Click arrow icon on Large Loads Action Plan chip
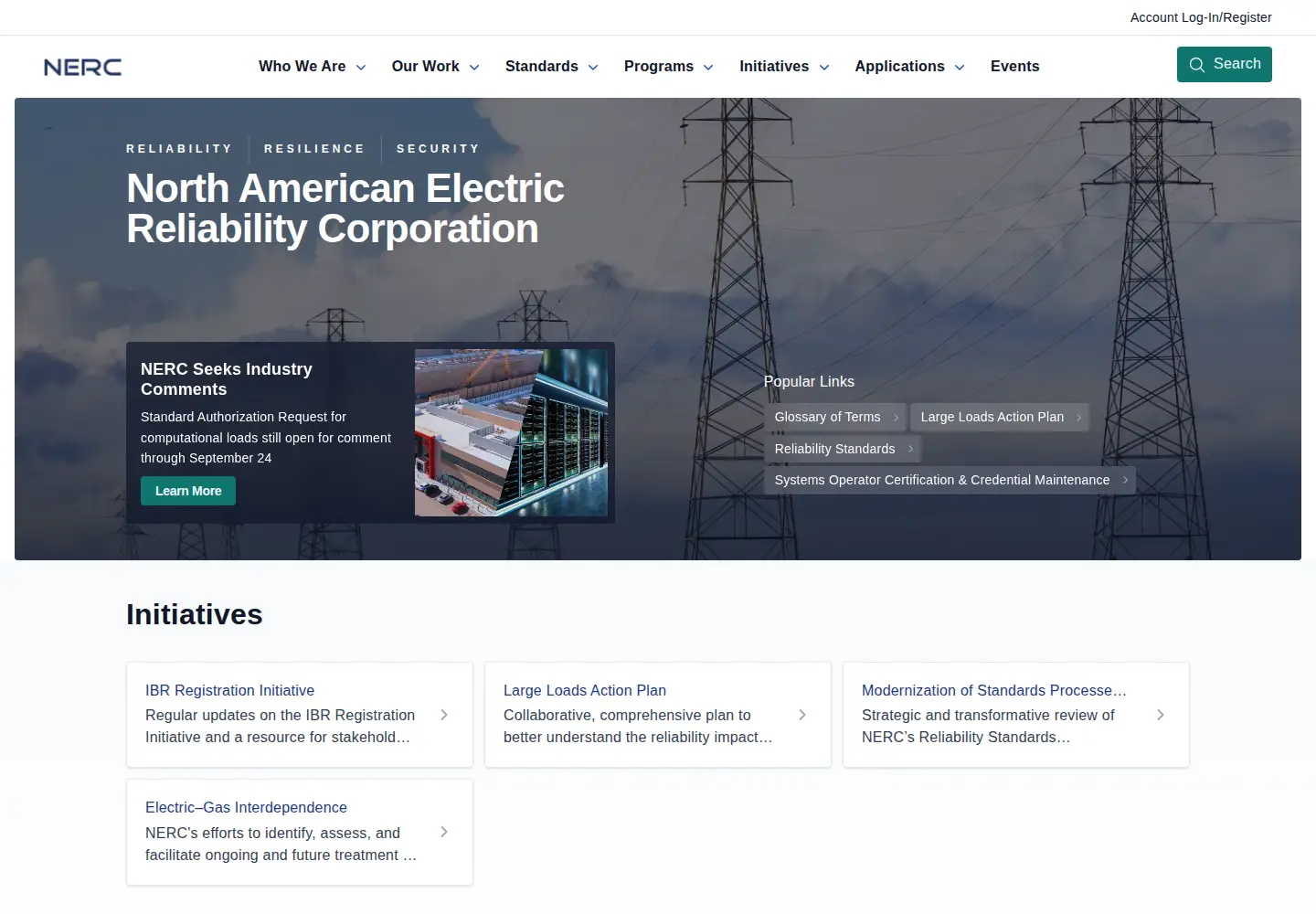Viewport: 1316px width, 914px height. 1078,418
